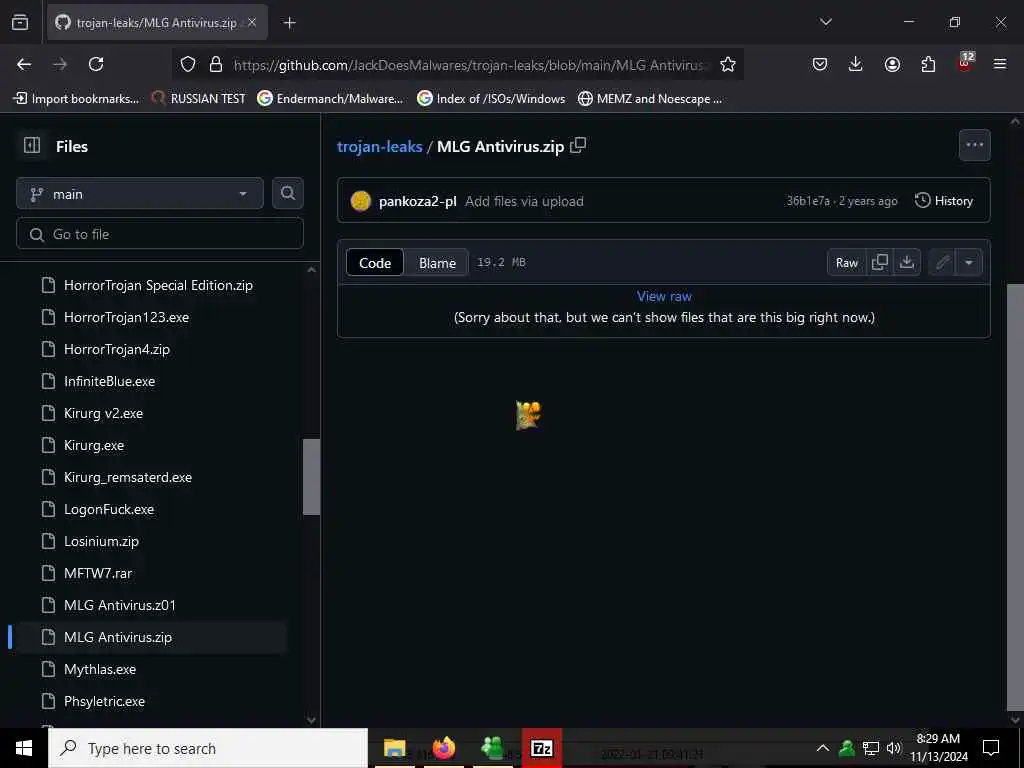
Task: Copy raw file contents icon
Action: click(880, 262)
